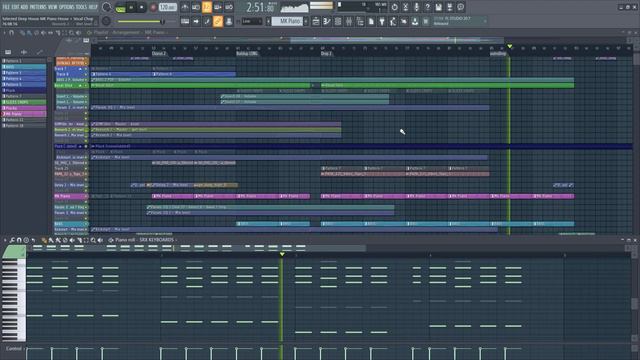Toggle the auto-scrolling arrow button
640x360 pixels.
tap(196, 21)
